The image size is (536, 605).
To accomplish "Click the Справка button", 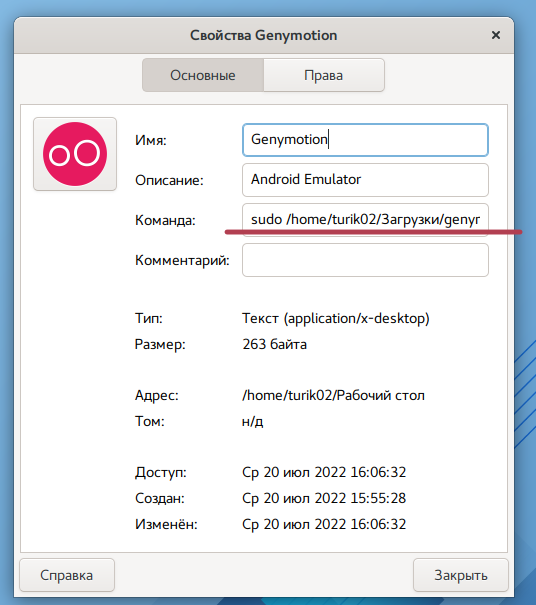I will [x=67, y=575].
